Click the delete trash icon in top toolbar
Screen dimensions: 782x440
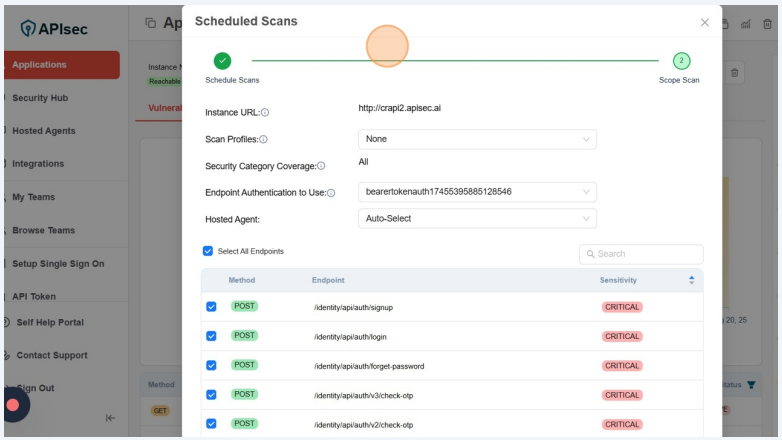point(736,73)
